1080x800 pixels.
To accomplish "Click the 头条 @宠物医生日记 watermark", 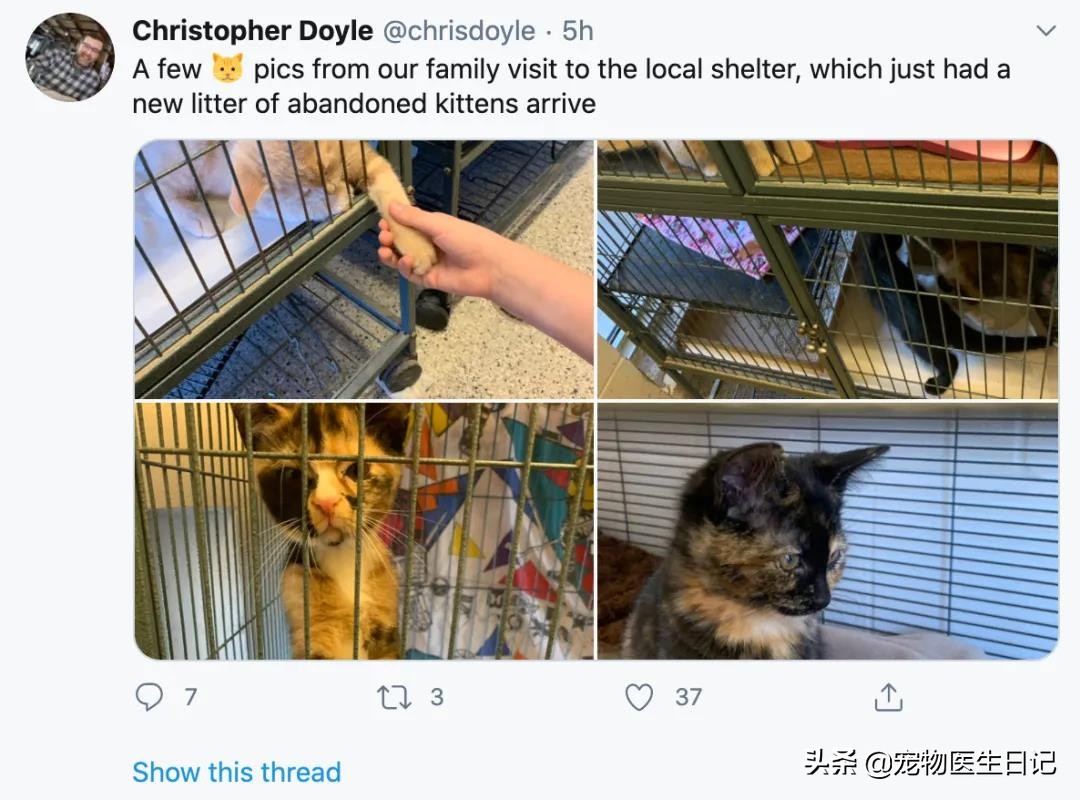I will 930,763.
